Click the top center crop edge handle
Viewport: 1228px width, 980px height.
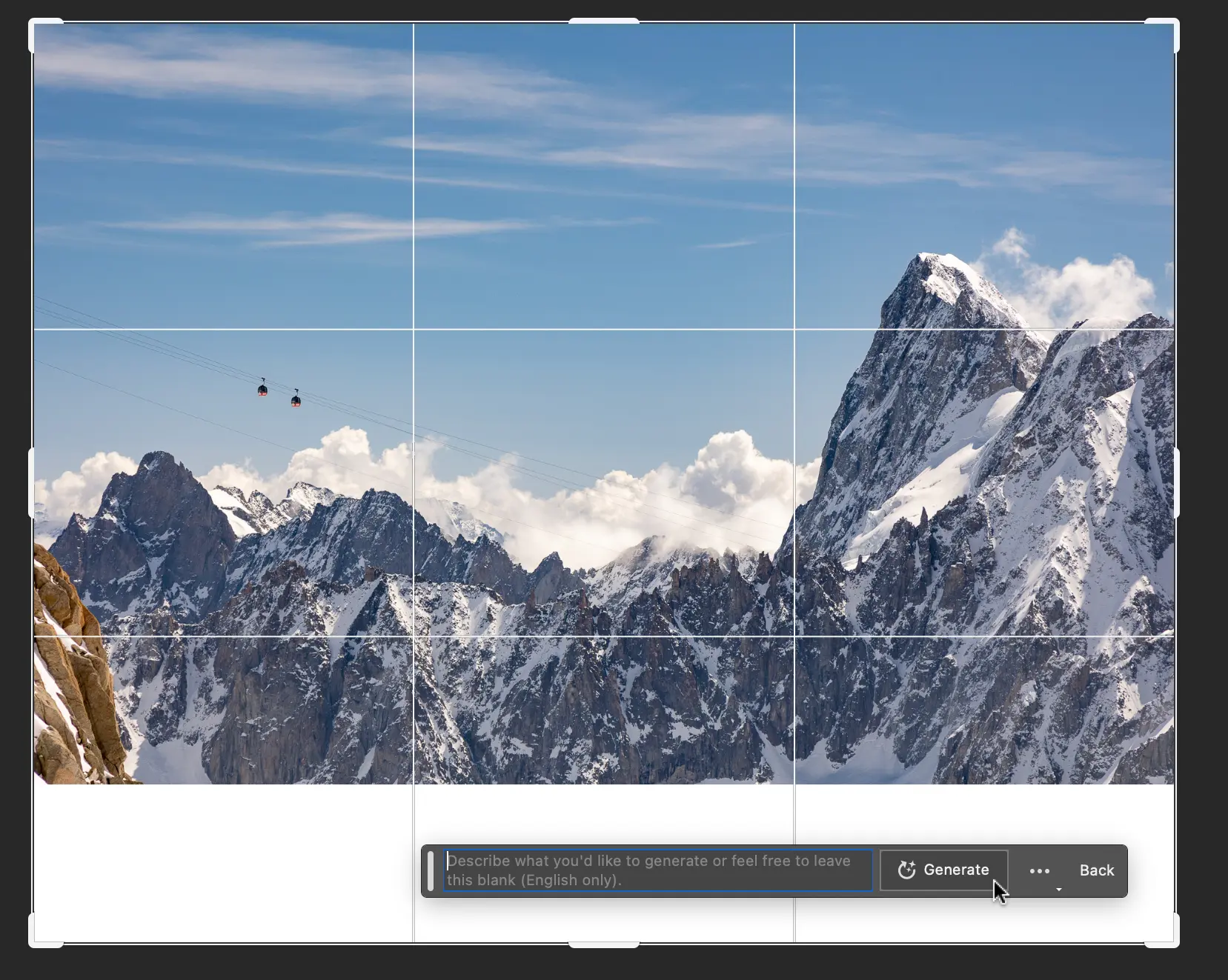604,21
